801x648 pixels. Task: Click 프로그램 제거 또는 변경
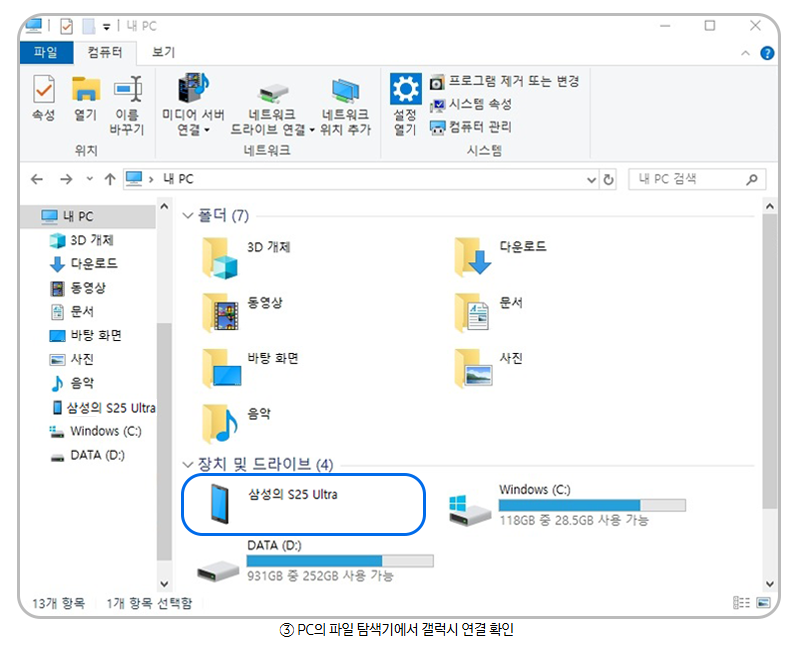(504, 81)
